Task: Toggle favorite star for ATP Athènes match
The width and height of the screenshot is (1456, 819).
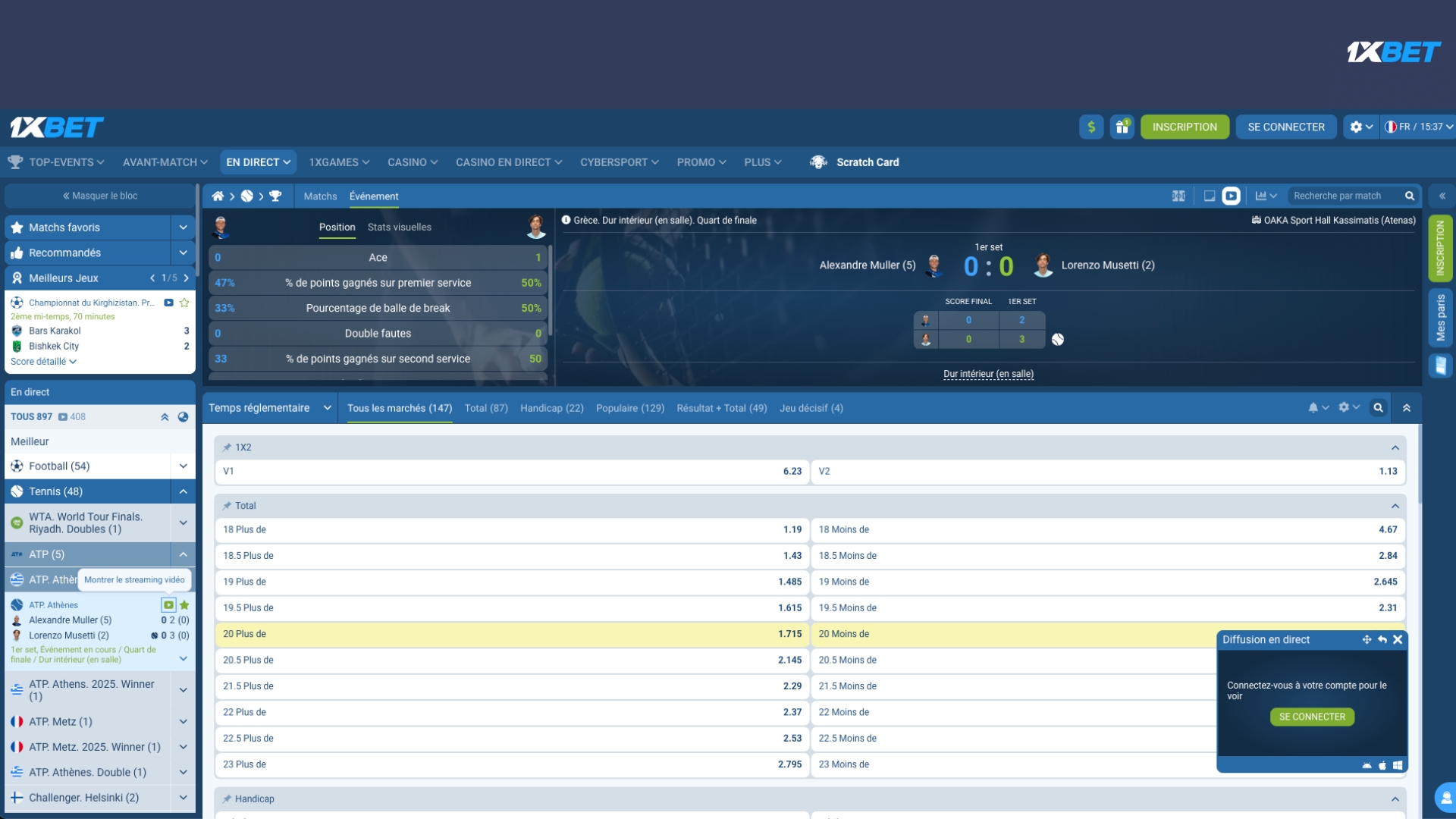Action: (x=184, y=605)
